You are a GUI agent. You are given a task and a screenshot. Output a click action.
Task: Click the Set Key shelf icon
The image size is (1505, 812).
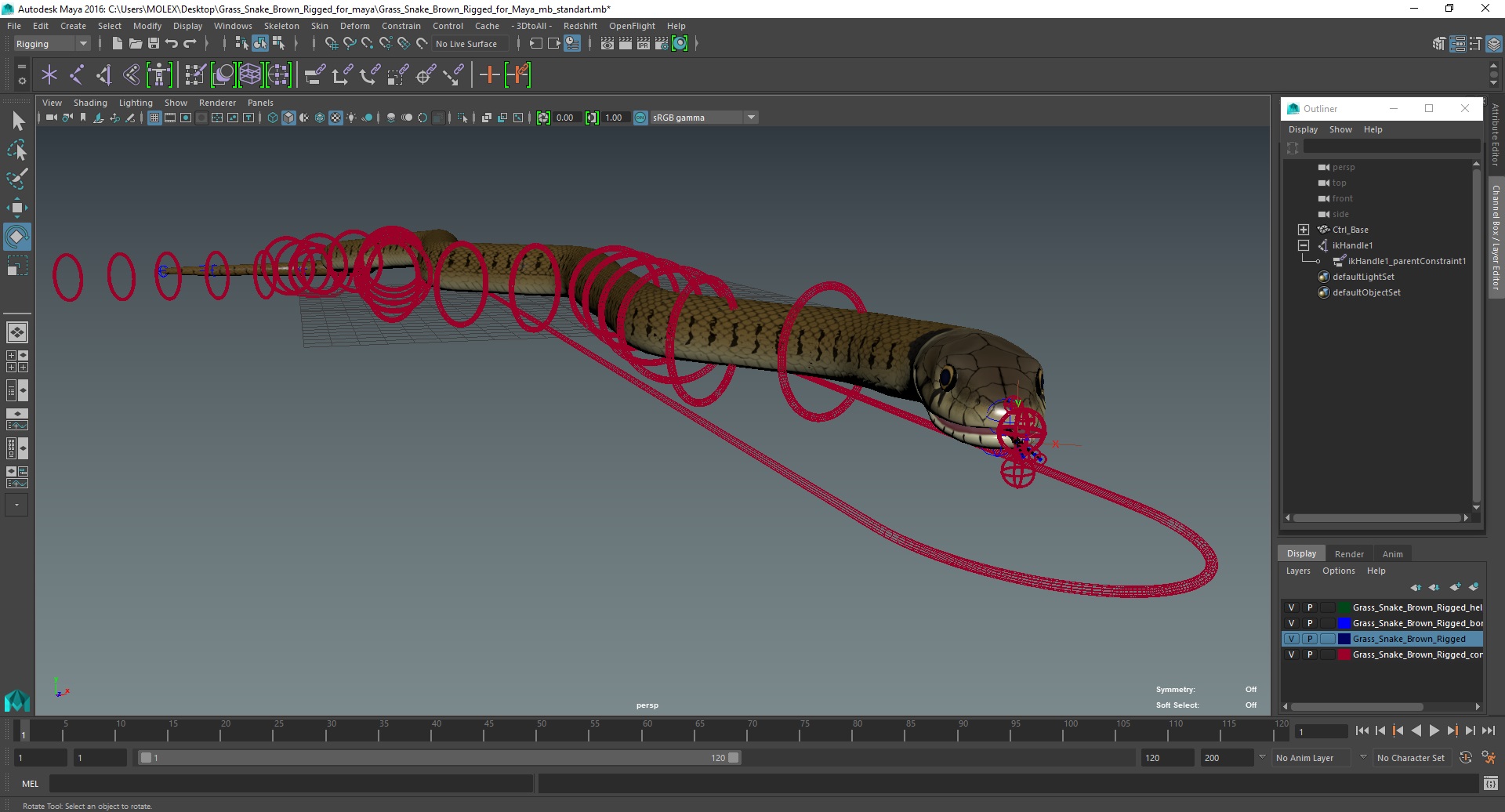coord(490,75)
